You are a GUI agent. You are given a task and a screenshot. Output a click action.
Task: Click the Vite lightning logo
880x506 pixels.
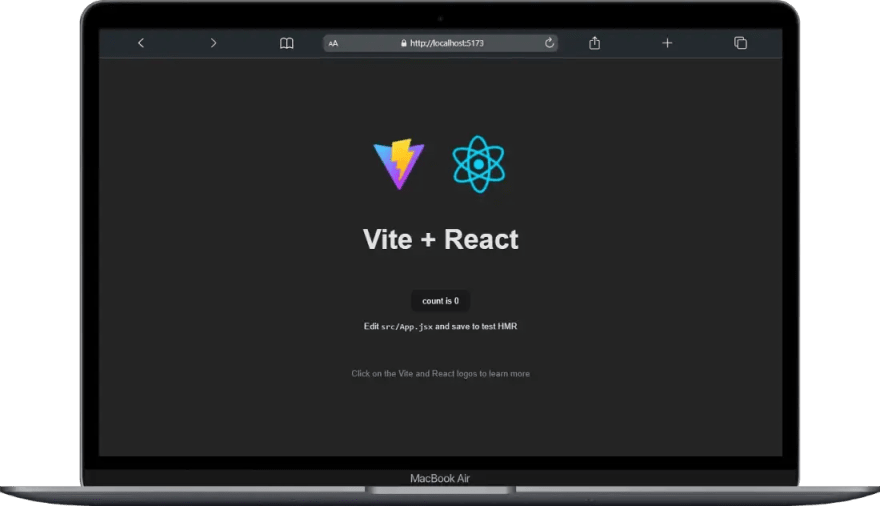(399, 164)
